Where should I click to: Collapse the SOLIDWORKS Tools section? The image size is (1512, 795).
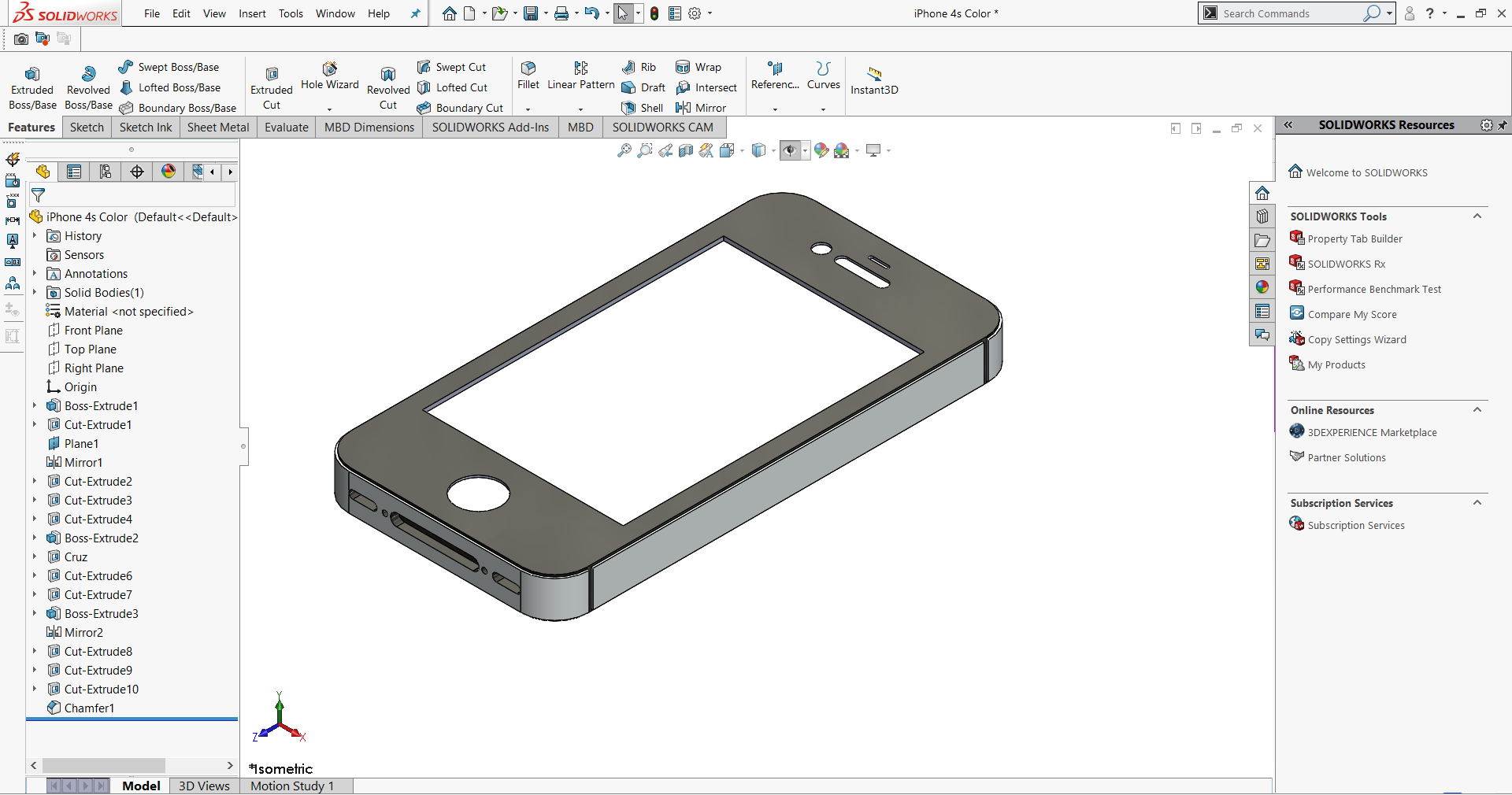1477,216
